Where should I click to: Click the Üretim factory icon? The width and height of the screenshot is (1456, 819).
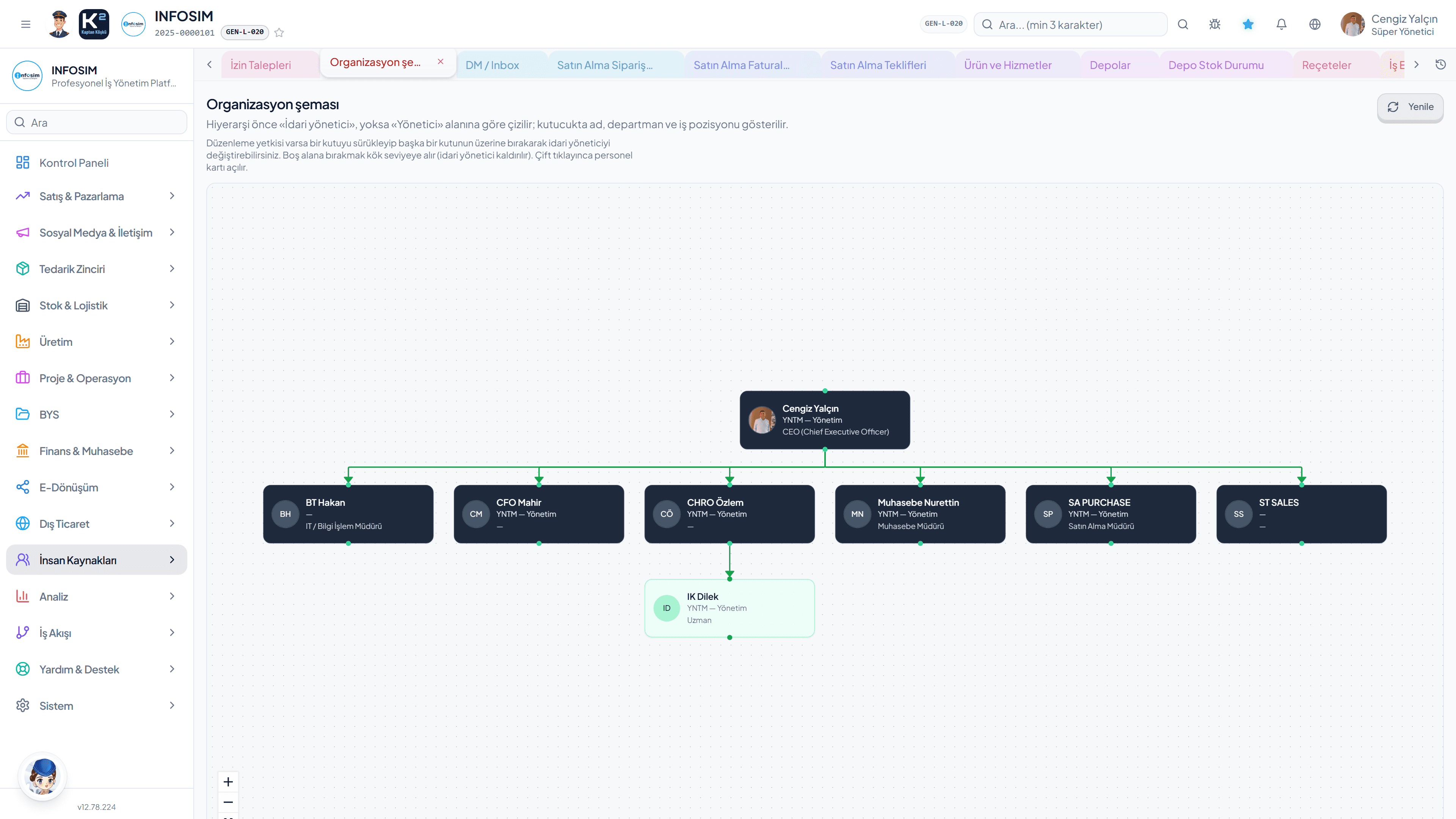click(23, 341)
